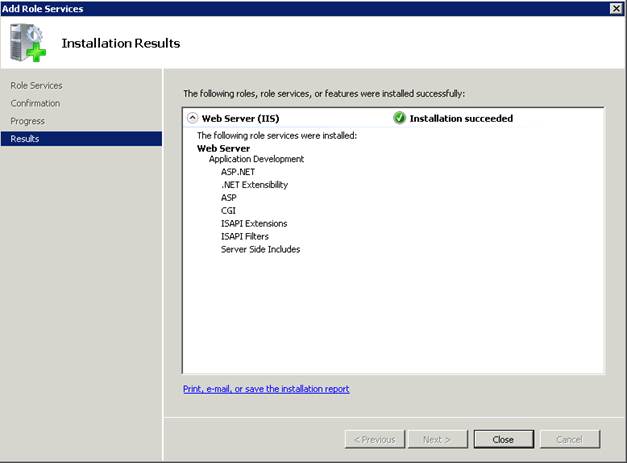Viewport: 627px width, 463px height.
Task: Click the Web Server (IIS) heading
Action: tap(240, 118)
